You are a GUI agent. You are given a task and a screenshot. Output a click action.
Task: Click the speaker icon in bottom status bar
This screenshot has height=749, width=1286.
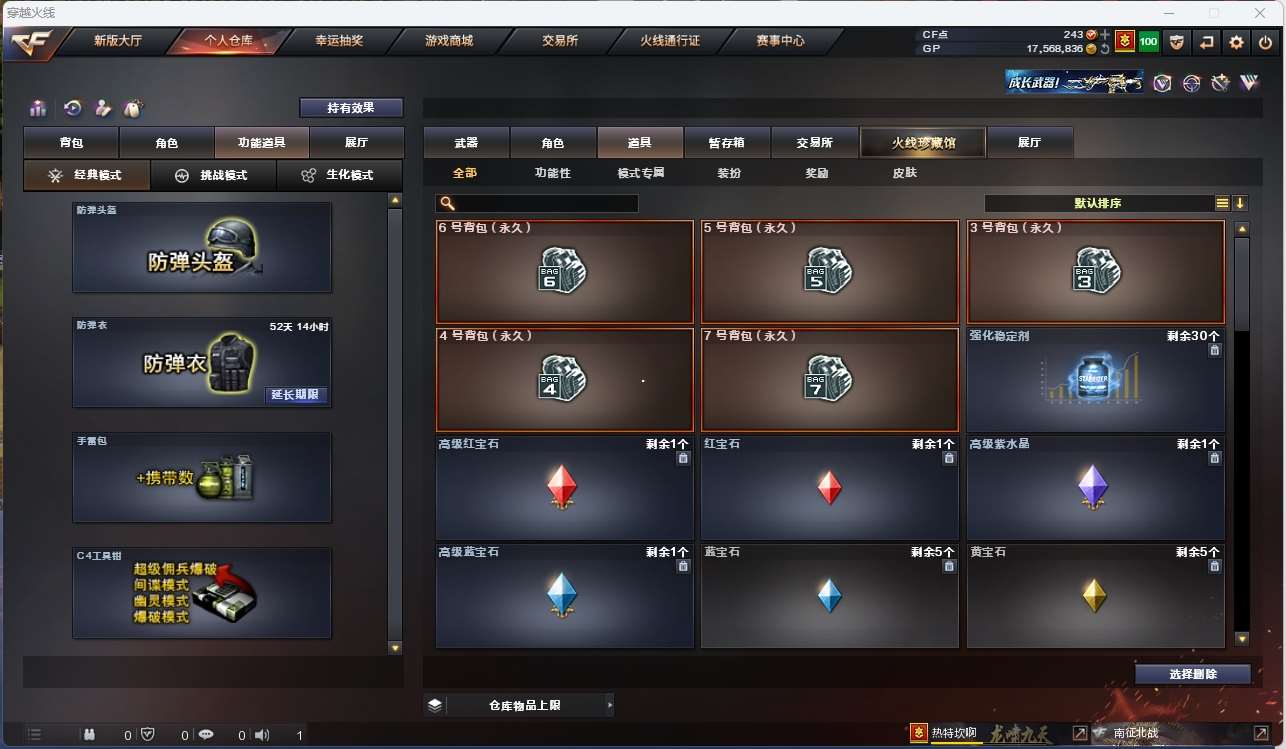262,735
